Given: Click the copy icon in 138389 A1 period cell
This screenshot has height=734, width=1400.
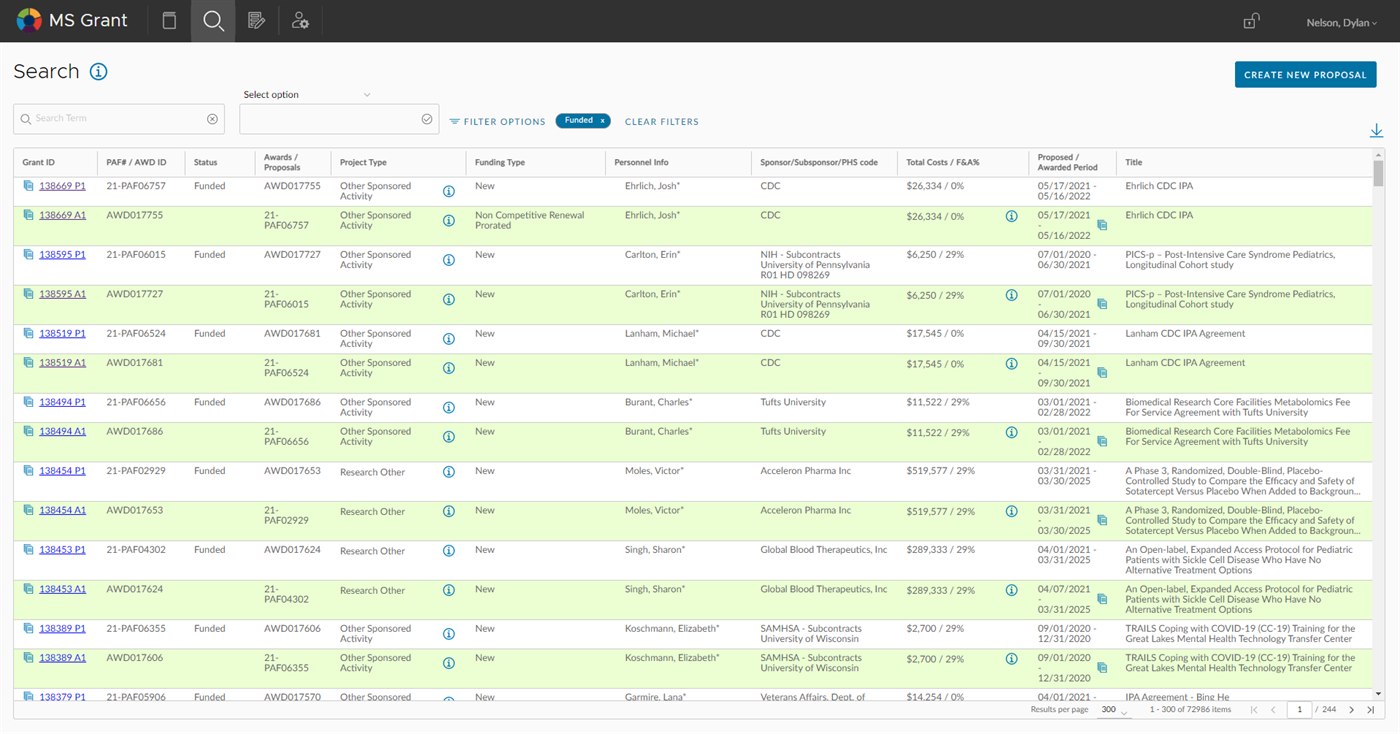Looking at the screenshot, I should [x=1102, y=667].
